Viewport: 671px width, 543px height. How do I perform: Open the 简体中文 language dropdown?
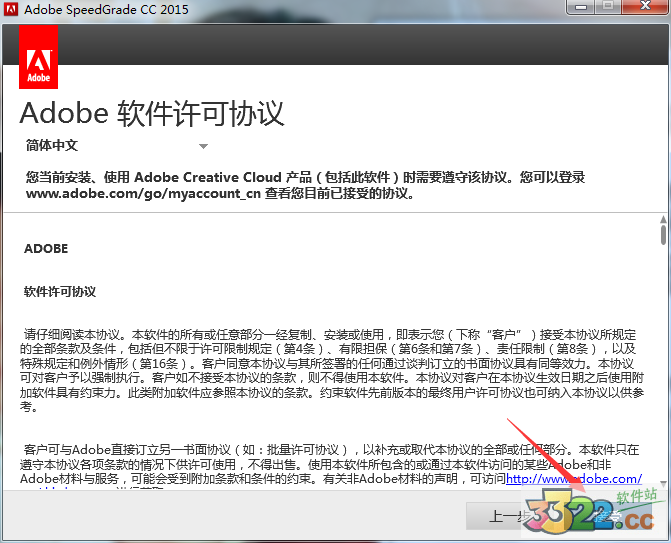117,145
